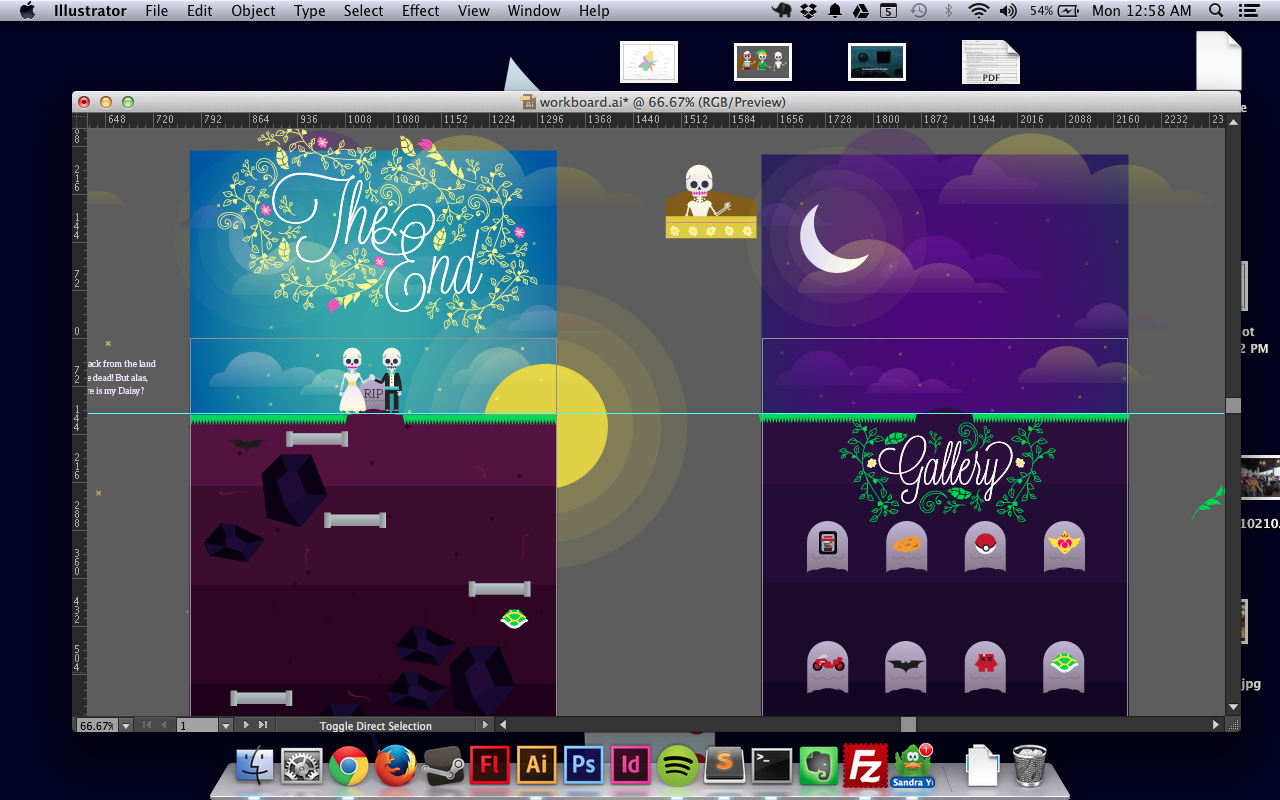
Task: Open the Apple menu
Action: click(27, 11)
